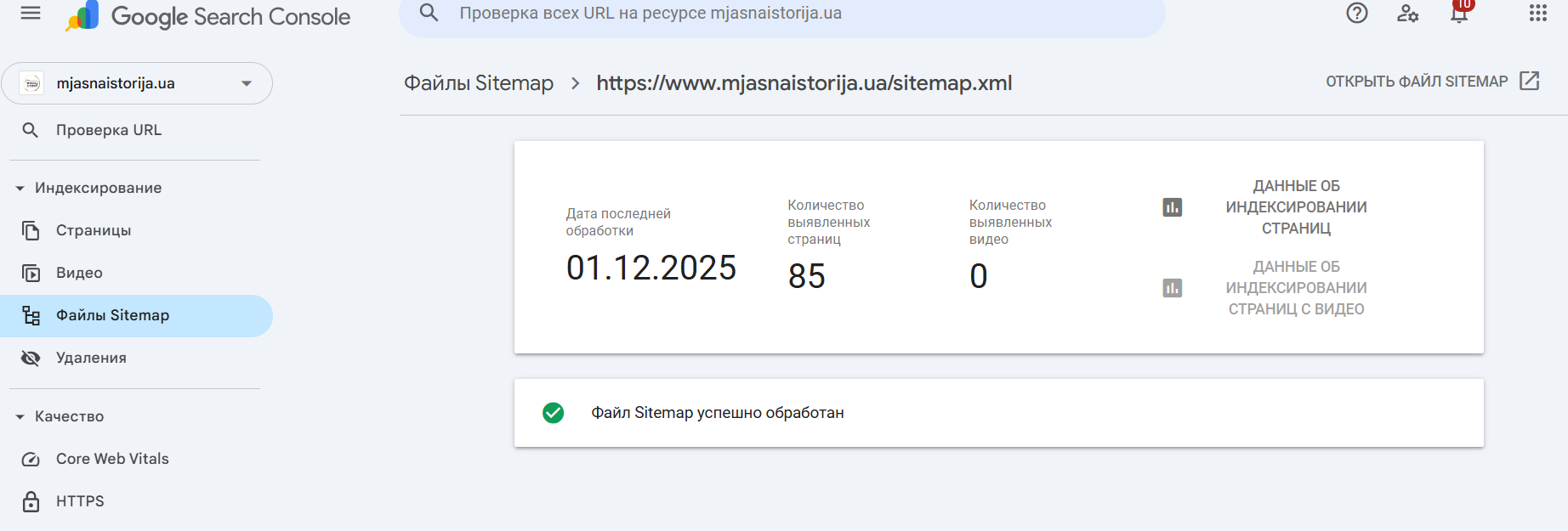
Task: Click the external link open icon
Action: [1530, 81]
